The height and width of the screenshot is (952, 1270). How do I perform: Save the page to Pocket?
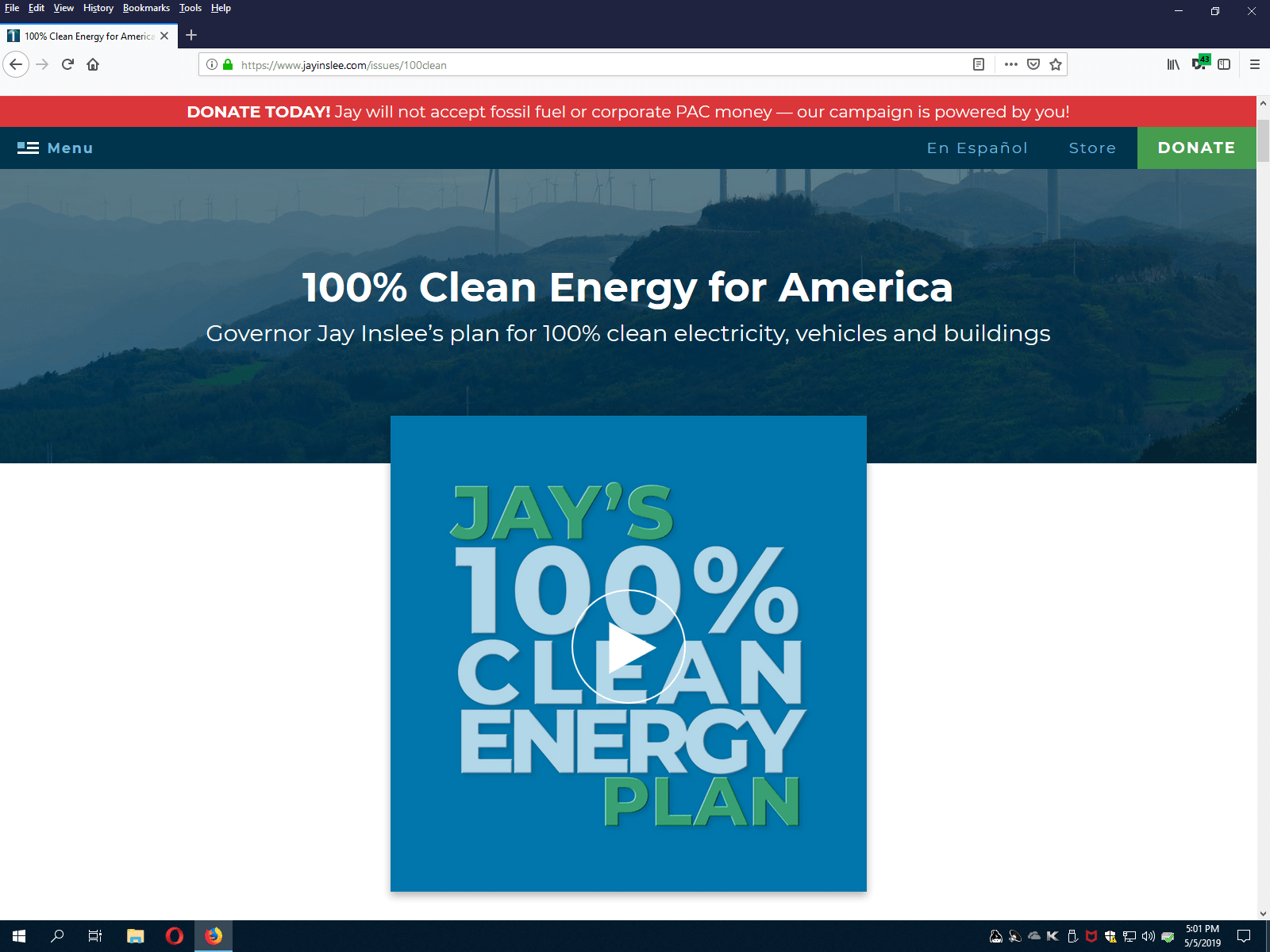[1033, 64]
